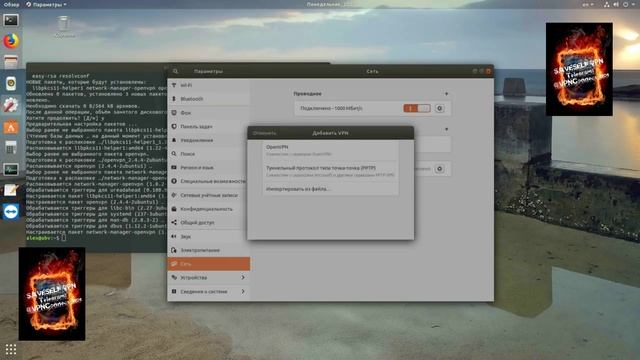This screenshot has width=640, height=360.
Task: Choose OpenVPN in the add VPN list
Action: click(331, 150)
